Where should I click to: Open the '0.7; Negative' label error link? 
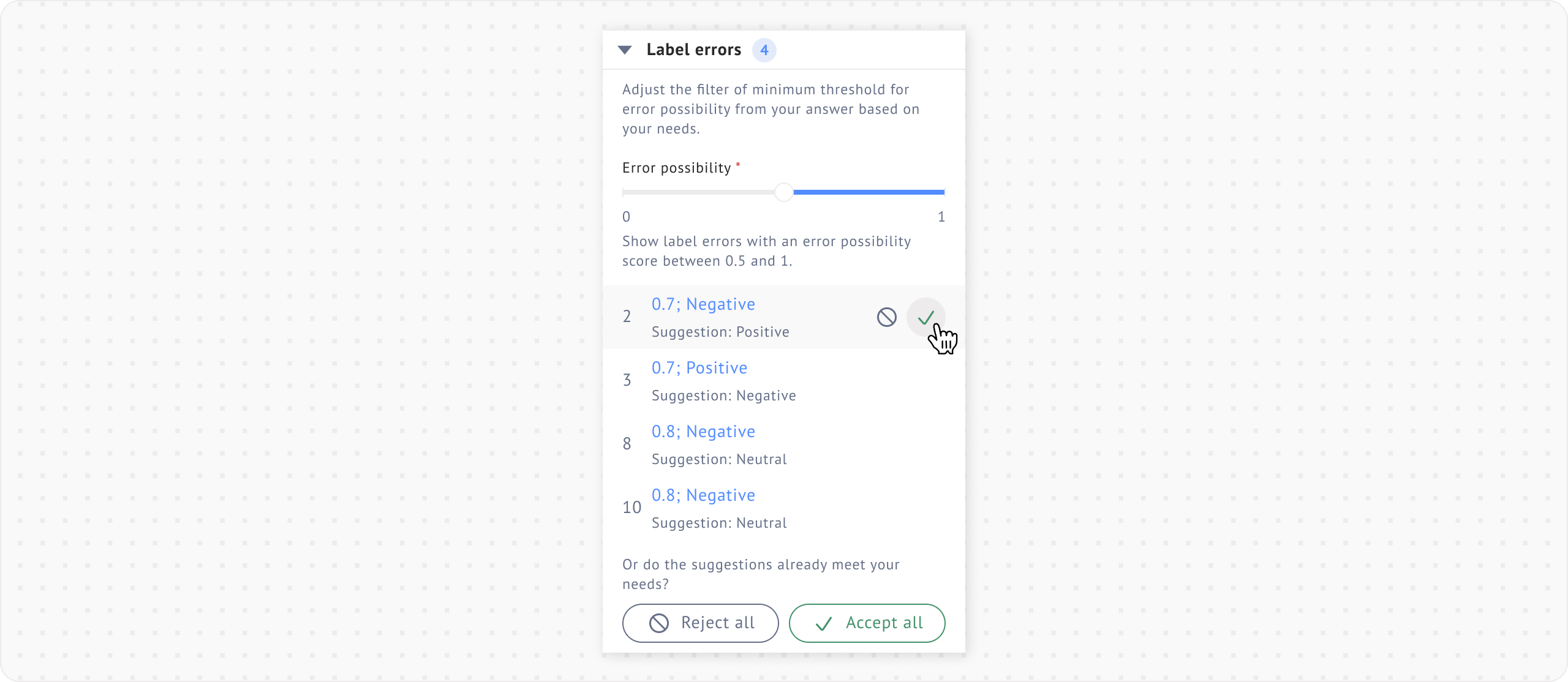click(x=703, y=304)
